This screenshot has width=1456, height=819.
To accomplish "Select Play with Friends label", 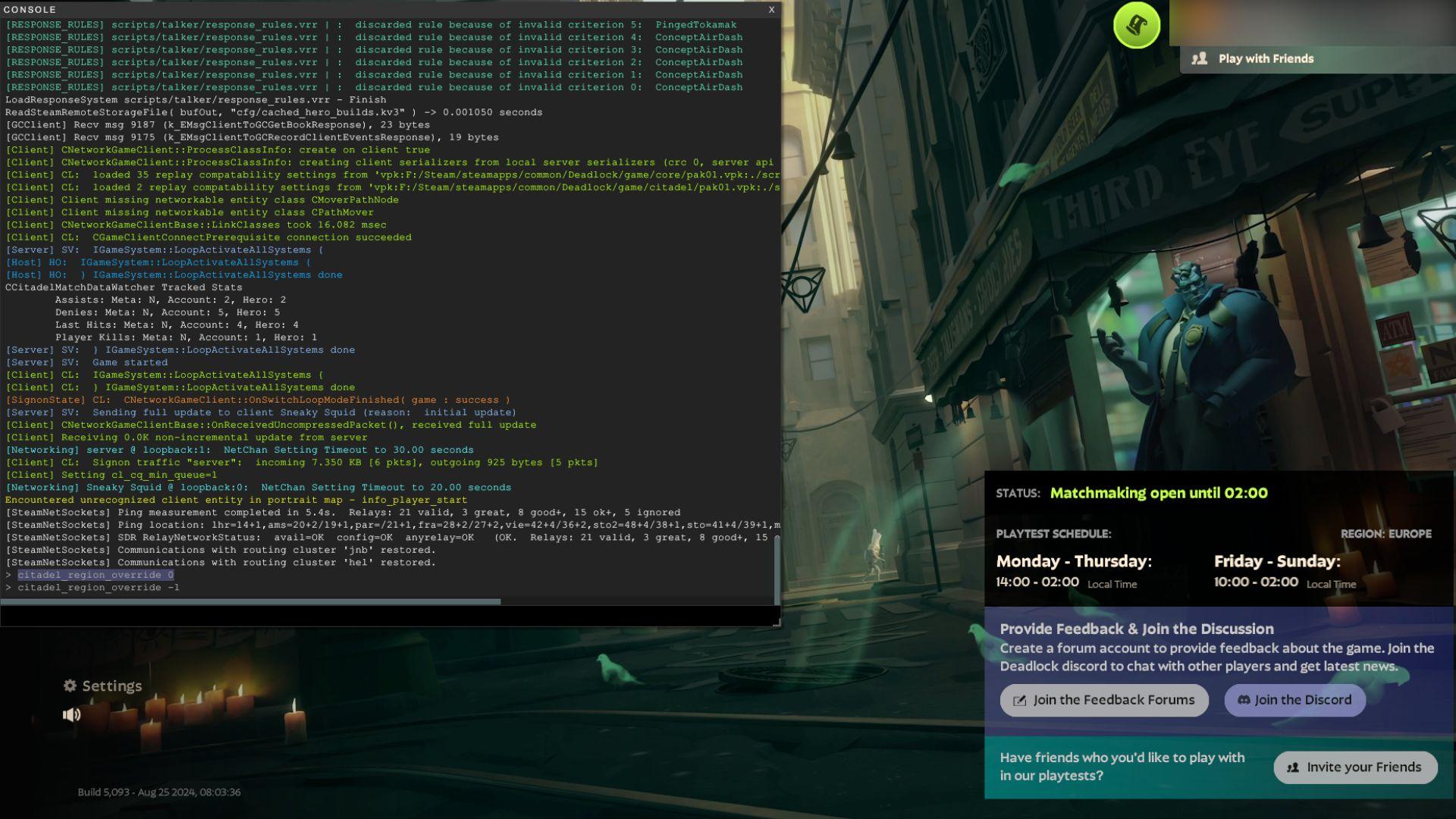I will pos(1266,58).
